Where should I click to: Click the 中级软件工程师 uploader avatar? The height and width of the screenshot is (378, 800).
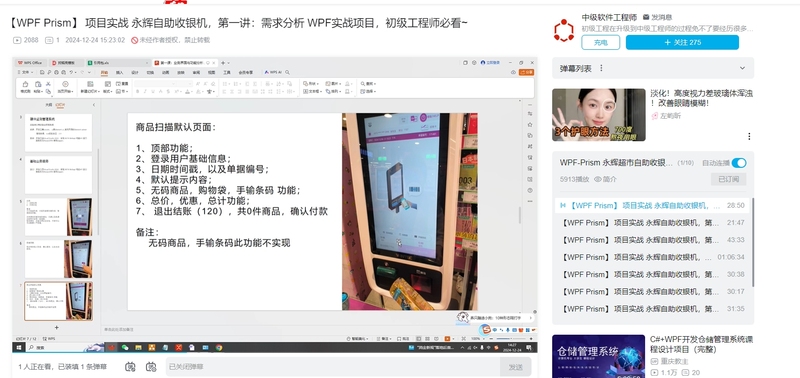tap(563, 30)
